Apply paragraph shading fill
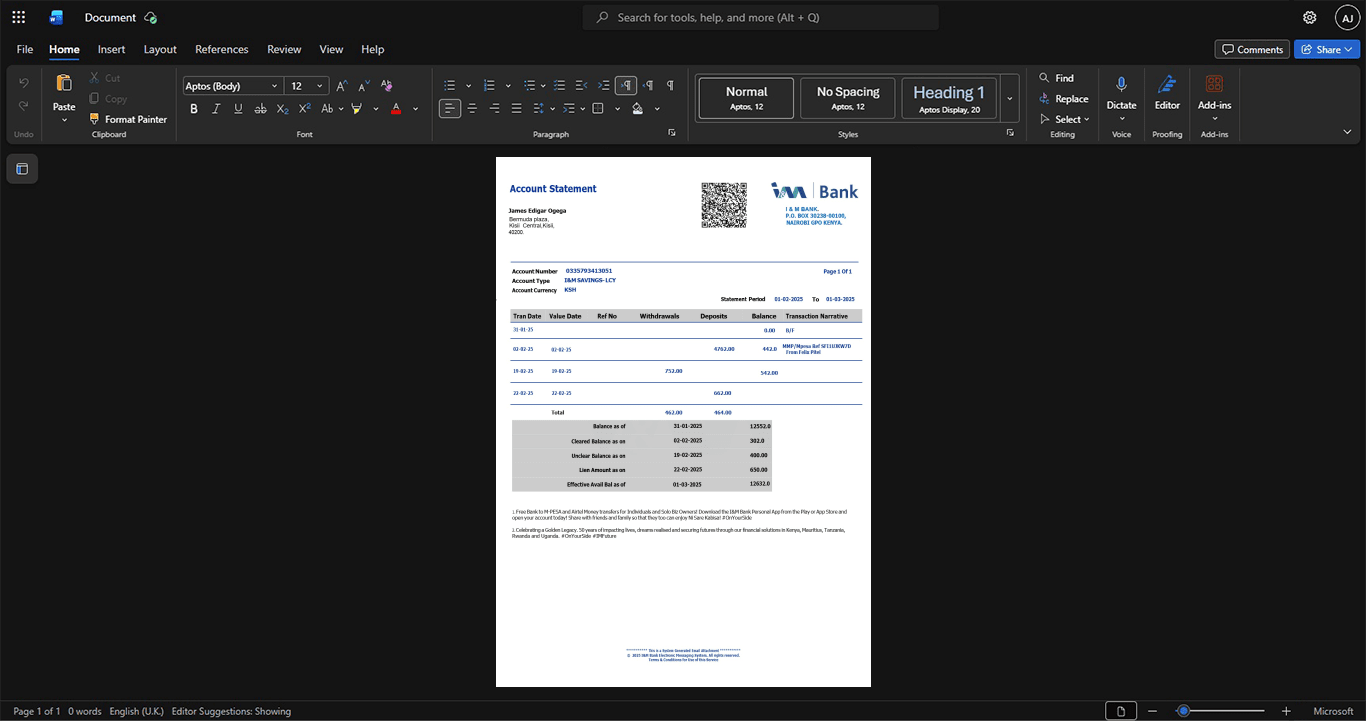The height and width of the screenshot is (721, 1366). pos(638,108)
